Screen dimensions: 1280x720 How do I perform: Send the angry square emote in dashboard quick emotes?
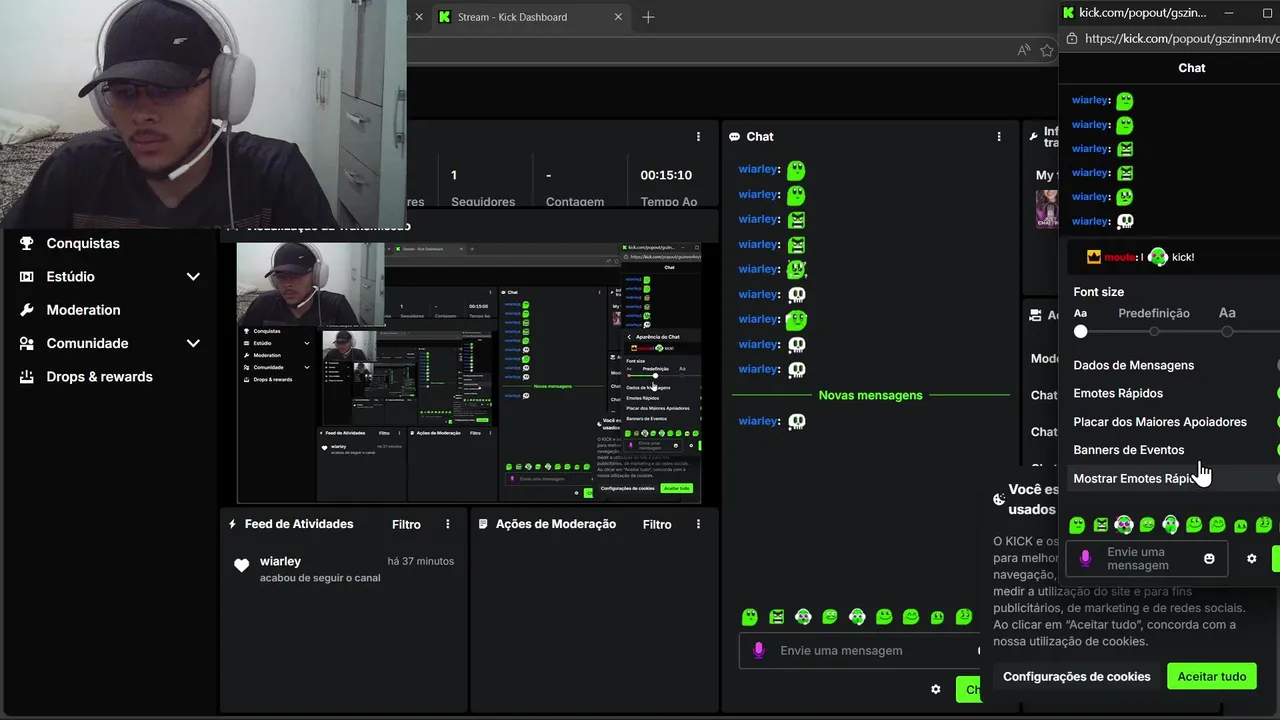(776, 617)
